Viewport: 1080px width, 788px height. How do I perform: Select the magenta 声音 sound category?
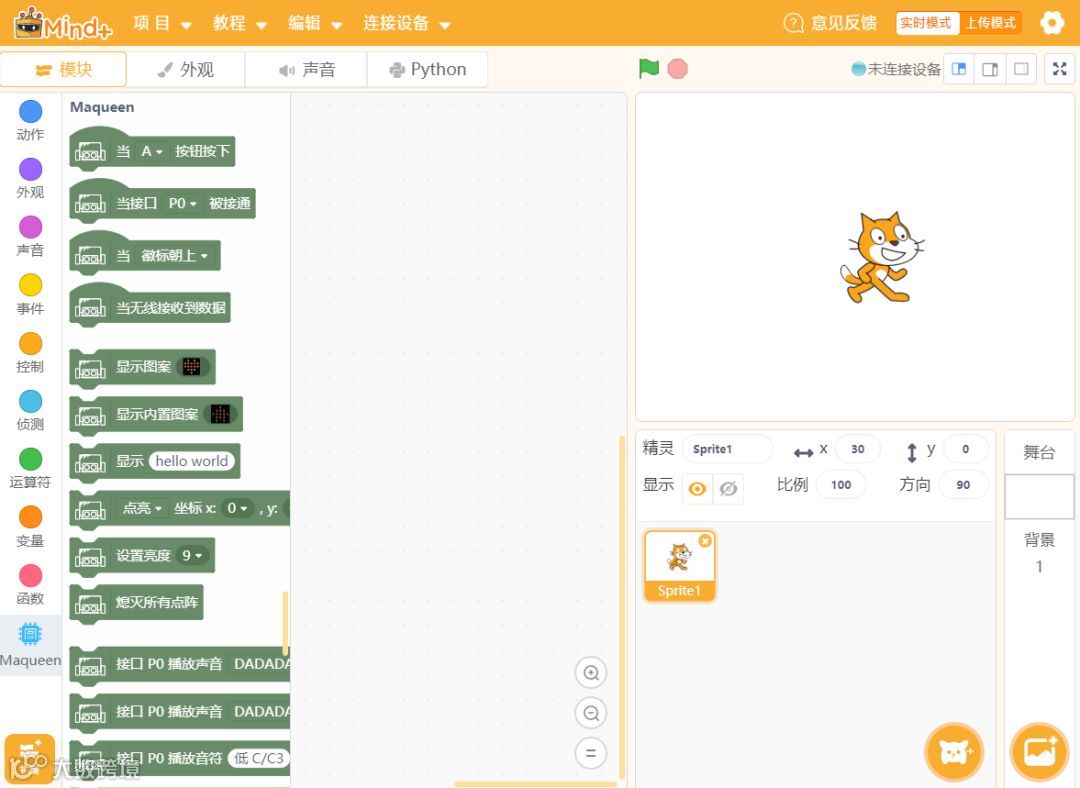point(30,236)
